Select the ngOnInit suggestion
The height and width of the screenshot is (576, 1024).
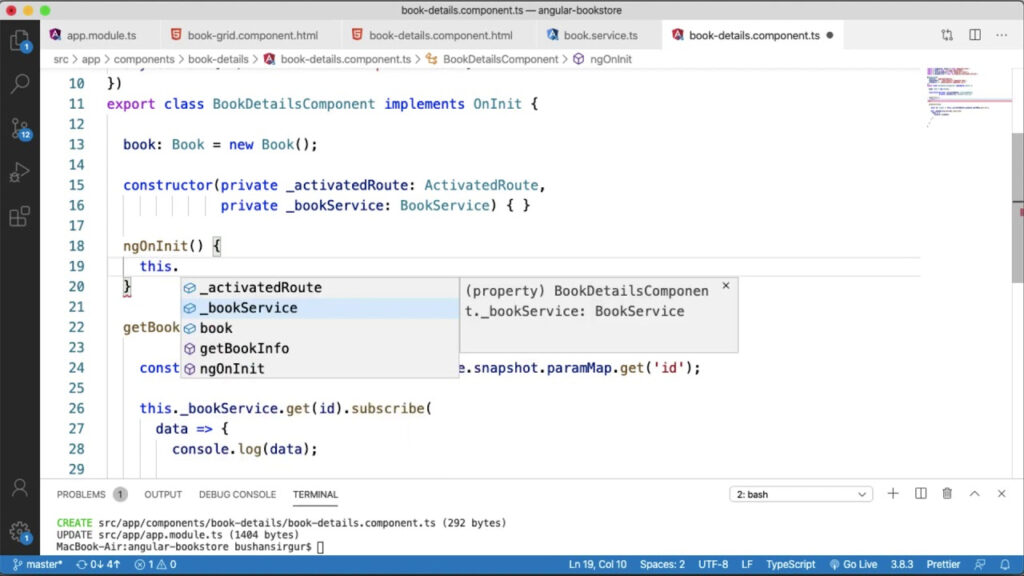tap(320, 368)
